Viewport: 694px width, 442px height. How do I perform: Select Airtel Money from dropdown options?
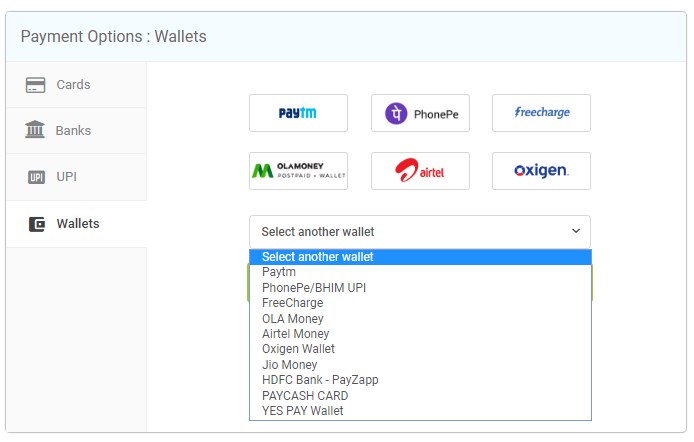coord(295,334)
